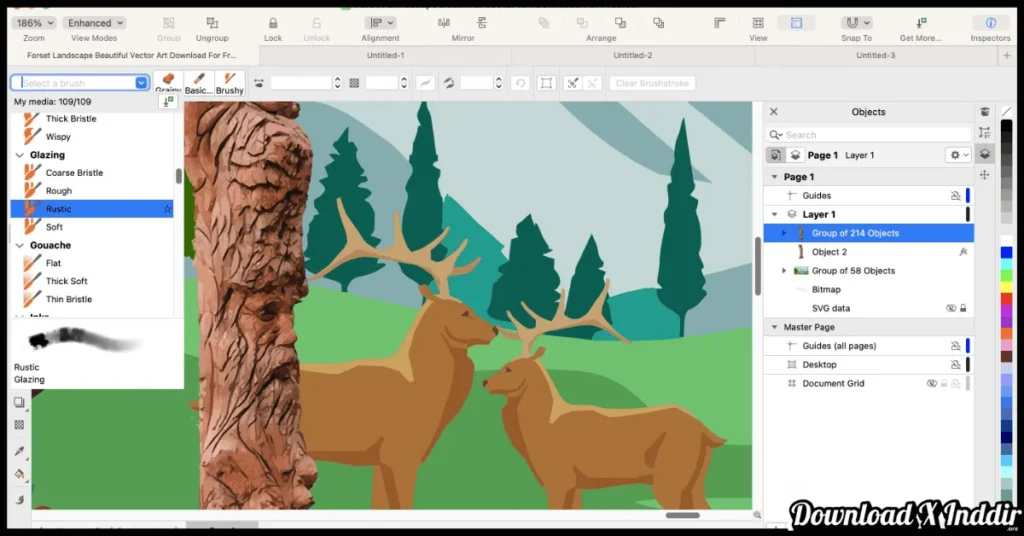1024x536 pixels.
Task: Collapse the Page 1 tree node
Action: [775, 177]
